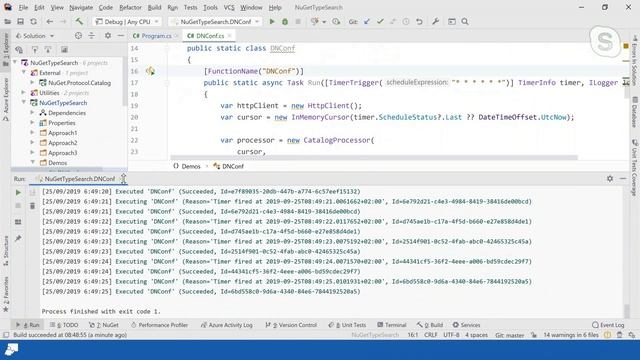
Task: Open the Terminal tool window
Action: [x=392, y=325]
